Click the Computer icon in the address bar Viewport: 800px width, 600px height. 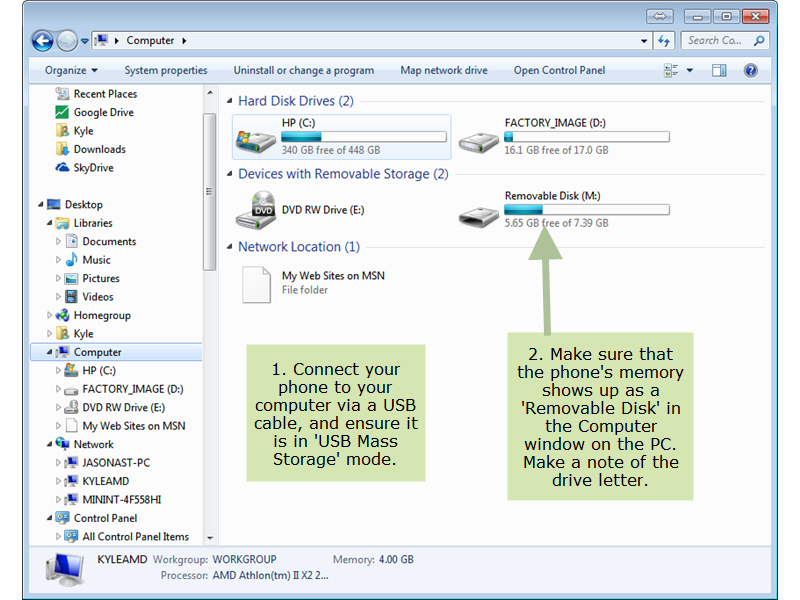(x=102, y=40)
